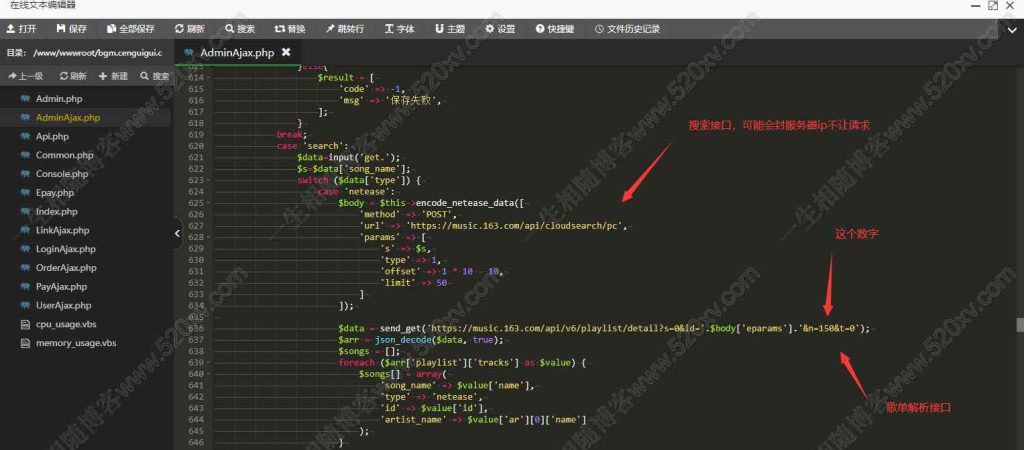Collapse the top toolbar with chevron arrow
This screenshot has height=450, width=1024.
[1011, 29]
